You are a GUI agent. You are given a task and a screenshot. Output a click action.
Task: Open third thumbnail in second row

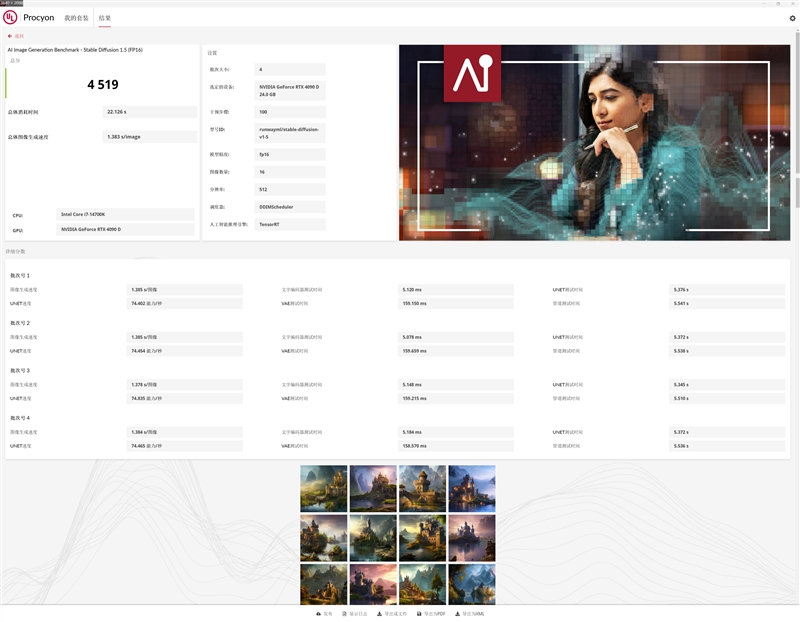(422, 538)
